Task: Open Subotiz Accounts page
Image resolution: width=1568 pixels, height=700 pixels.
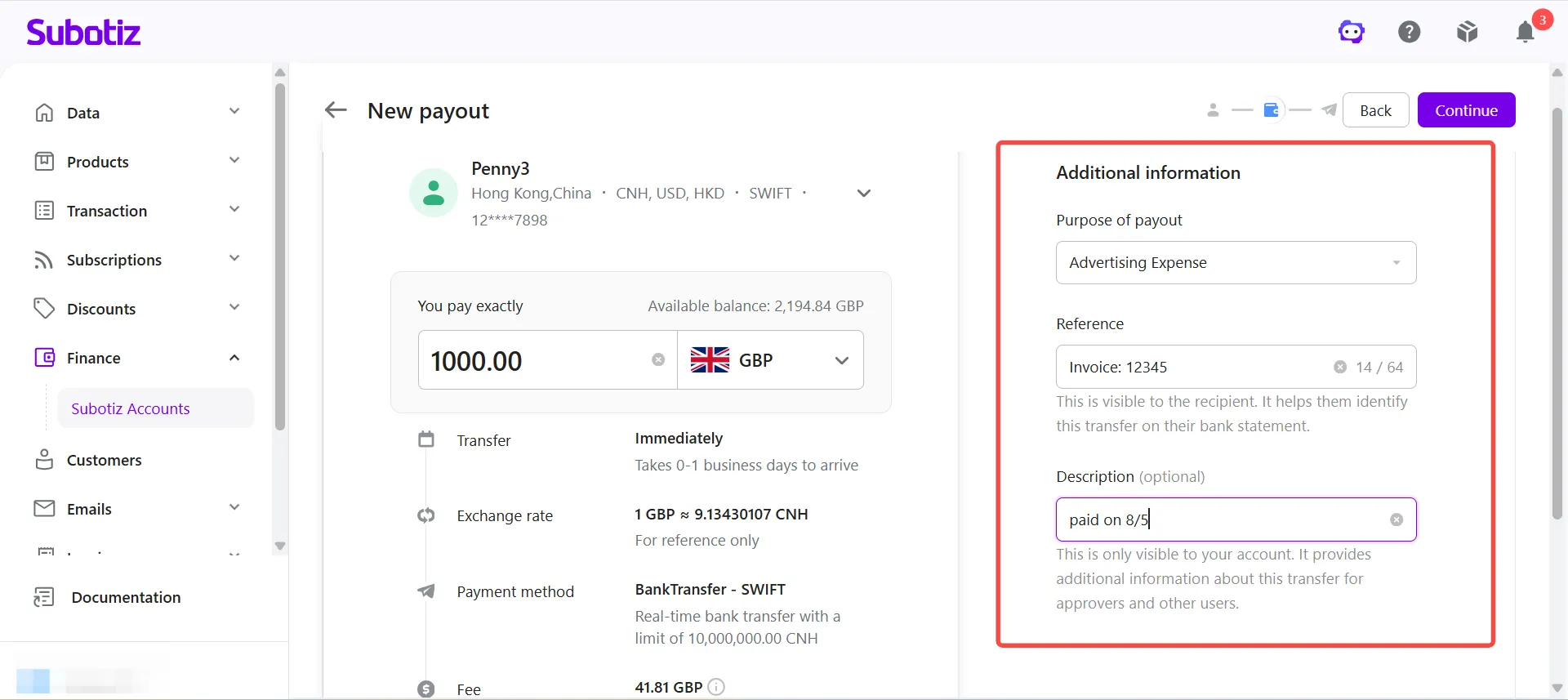Action: [x=155, y=408]
